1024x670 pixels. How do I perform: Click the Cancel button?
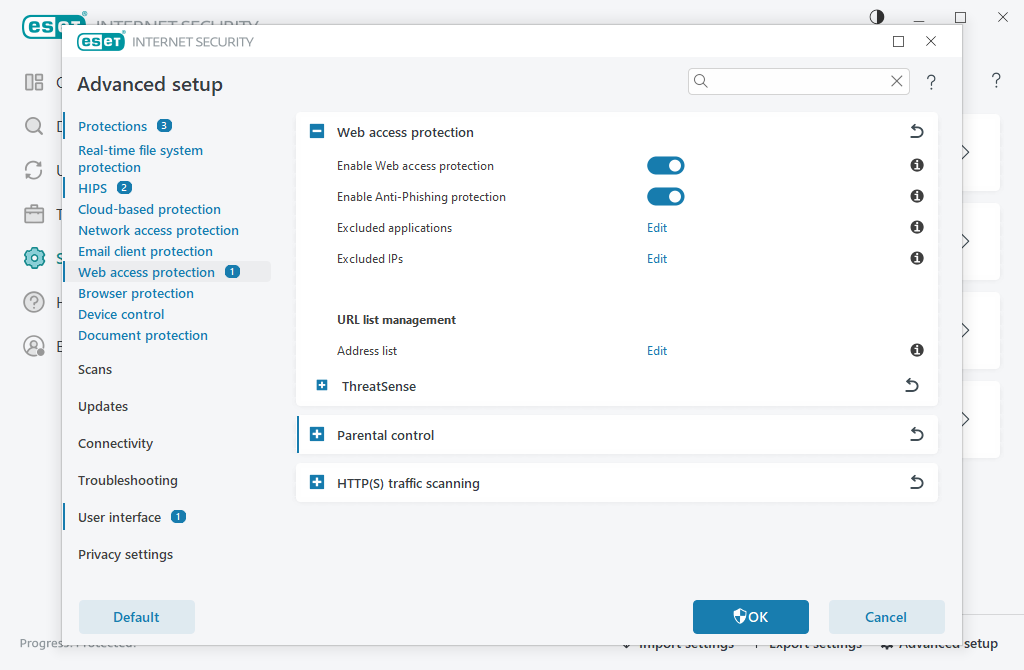886,616
